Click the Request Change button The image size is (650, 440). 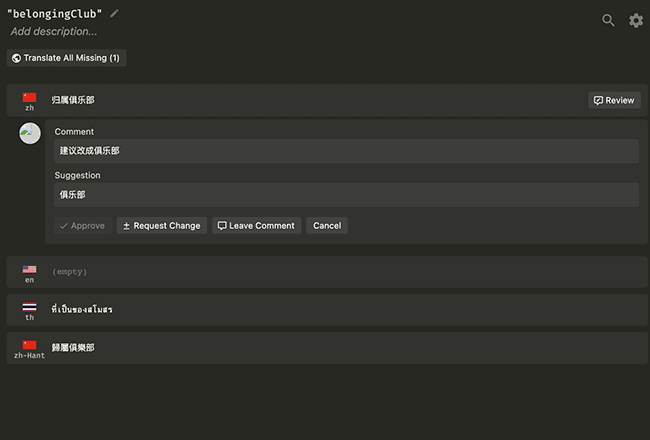pos(161,226)
